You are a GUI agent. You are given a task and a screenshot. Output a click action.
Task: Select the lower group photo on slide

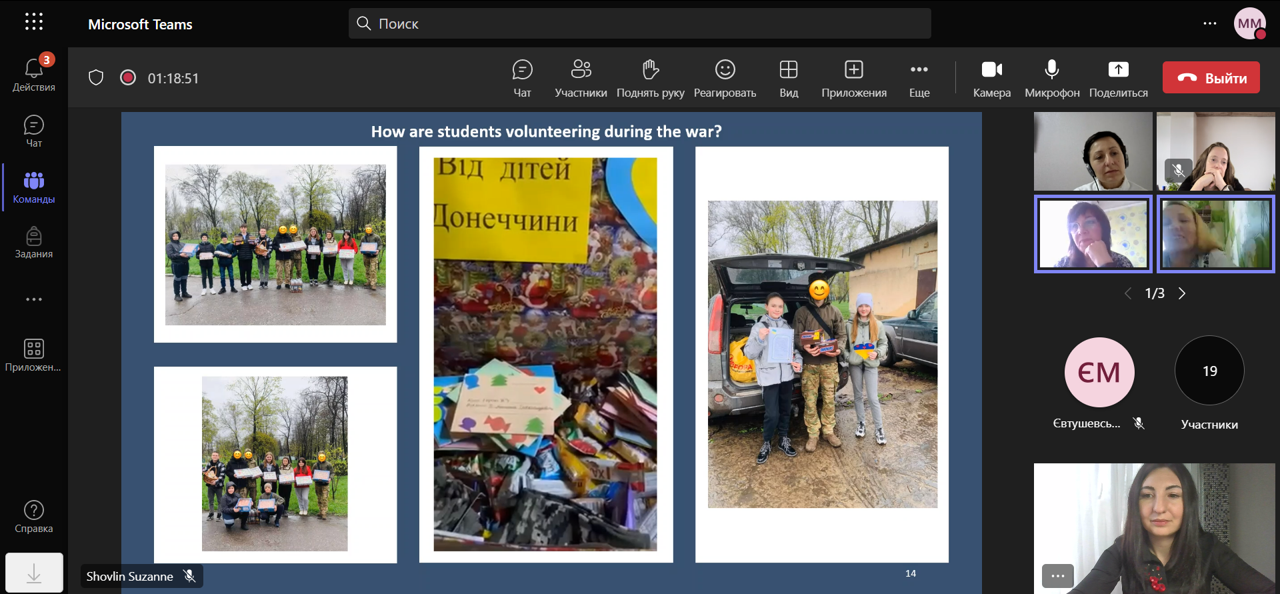coord(275,464)
